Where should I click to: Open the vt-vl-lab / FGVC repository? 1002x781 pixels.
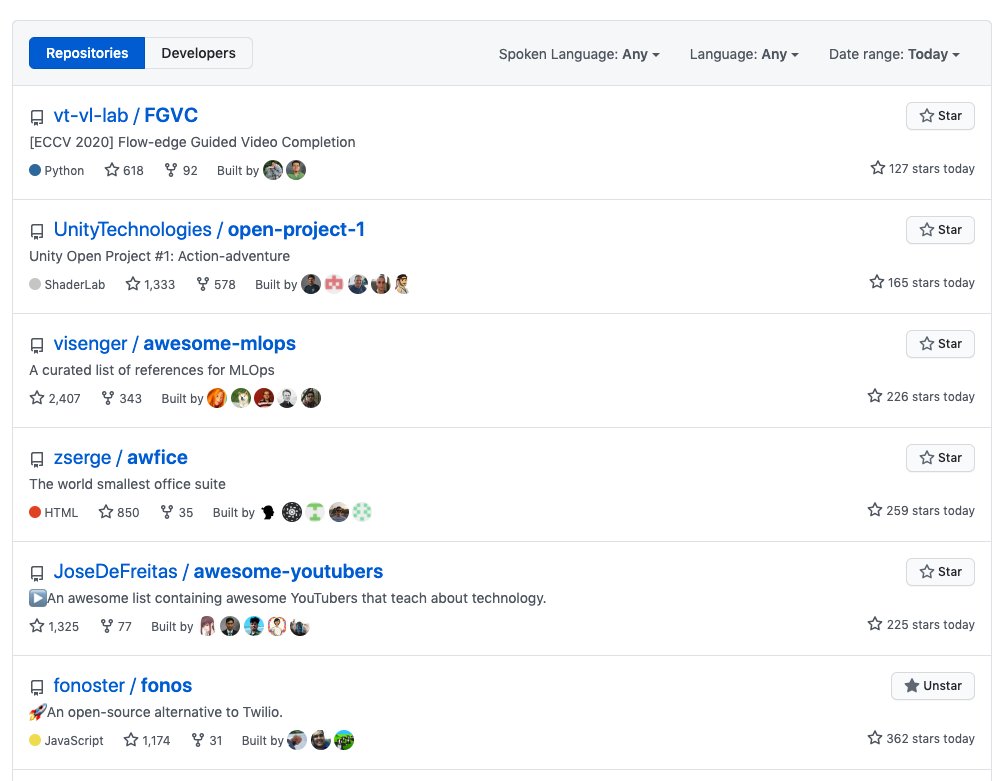click(126, 115)
